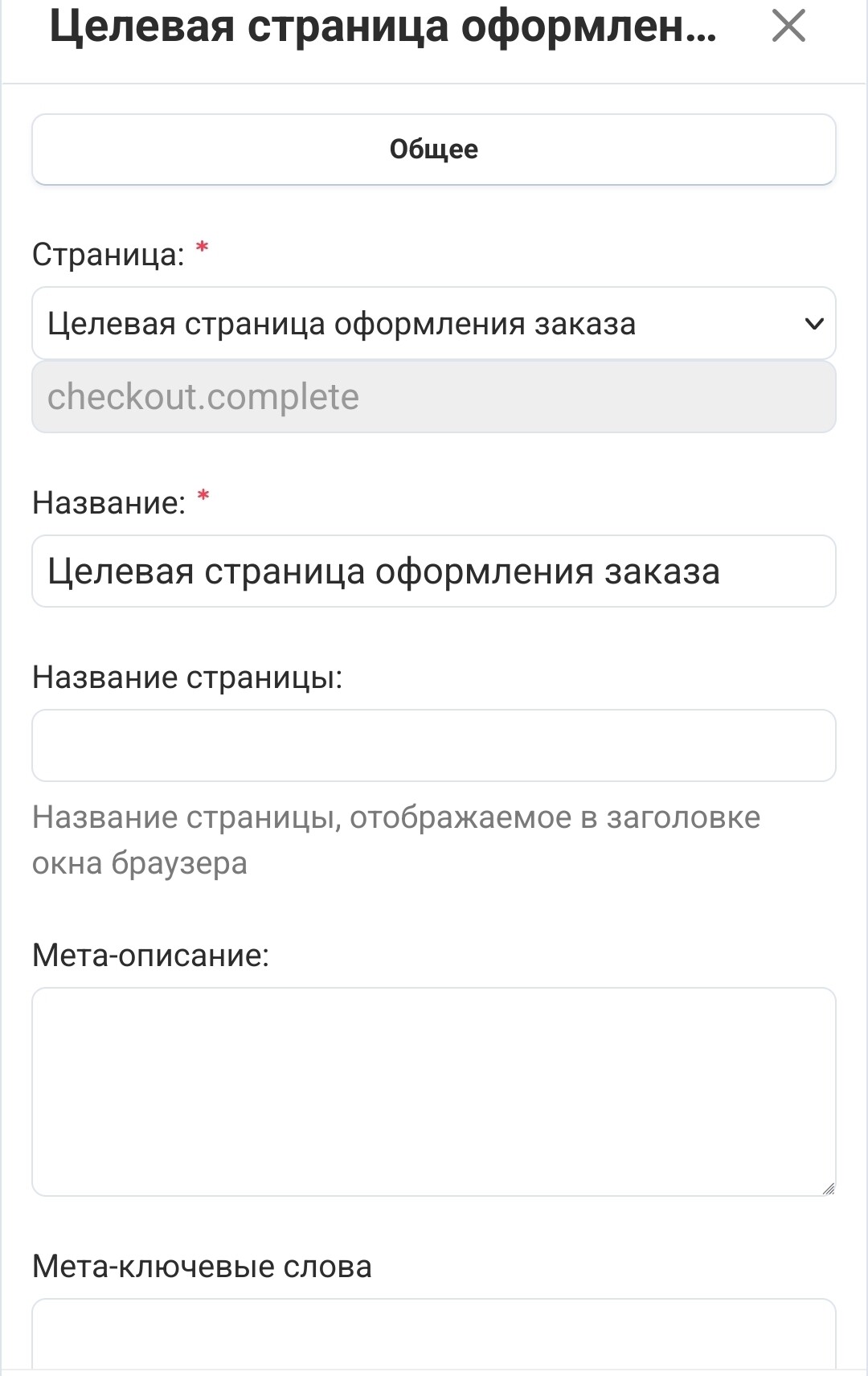Click the Страница: field label

tap(108, 255)
